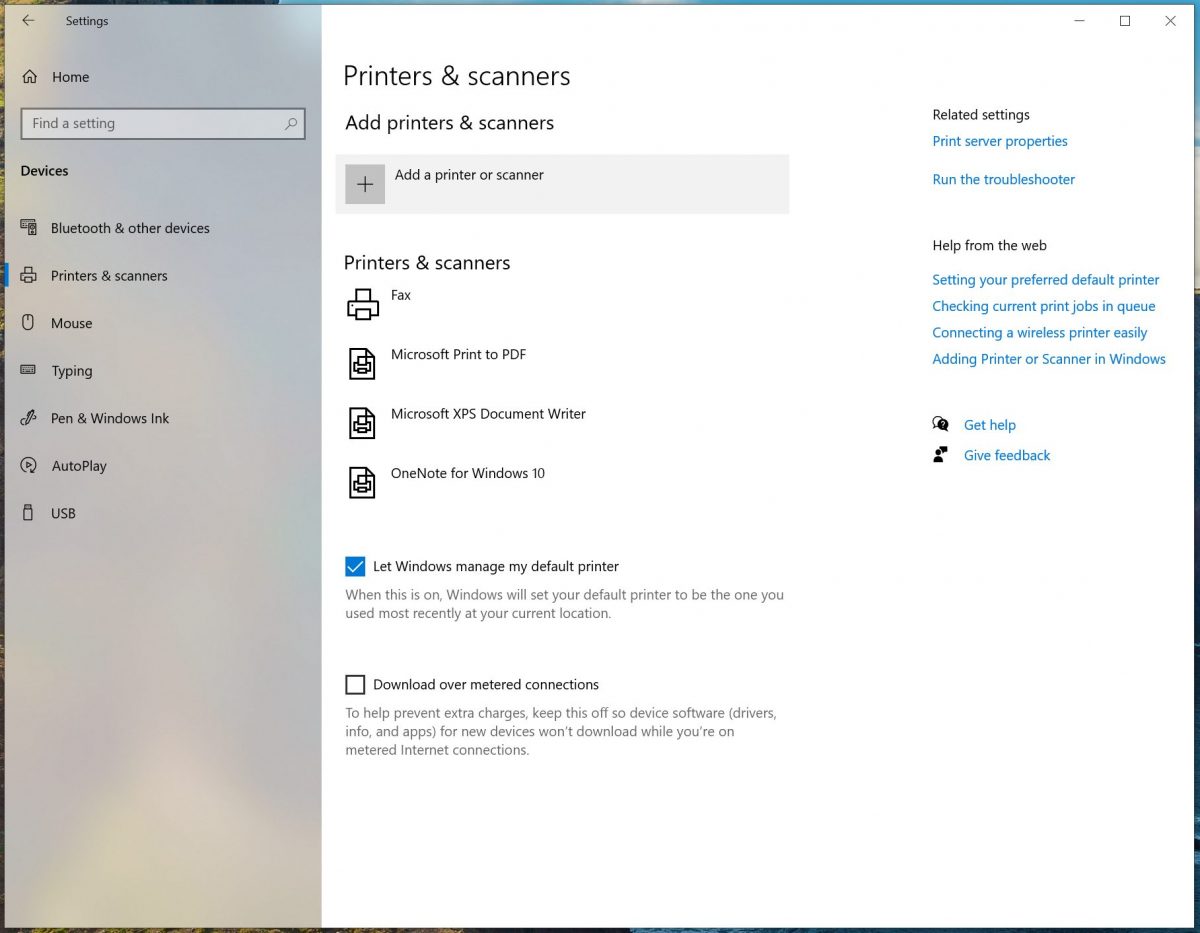Close the Settings window
The height and width of the screenshot is (933, 1200).
1170,21
